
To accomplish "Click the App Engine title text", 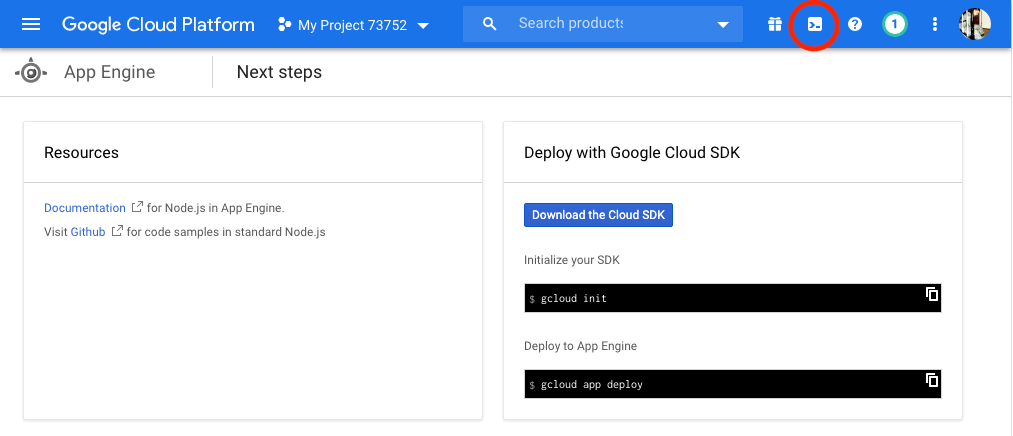I will (109, 72).
